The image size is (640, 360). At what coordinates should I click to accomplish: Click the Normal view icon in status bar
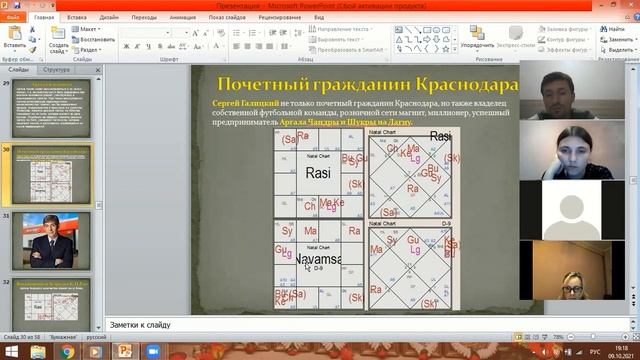pos(518,337)
